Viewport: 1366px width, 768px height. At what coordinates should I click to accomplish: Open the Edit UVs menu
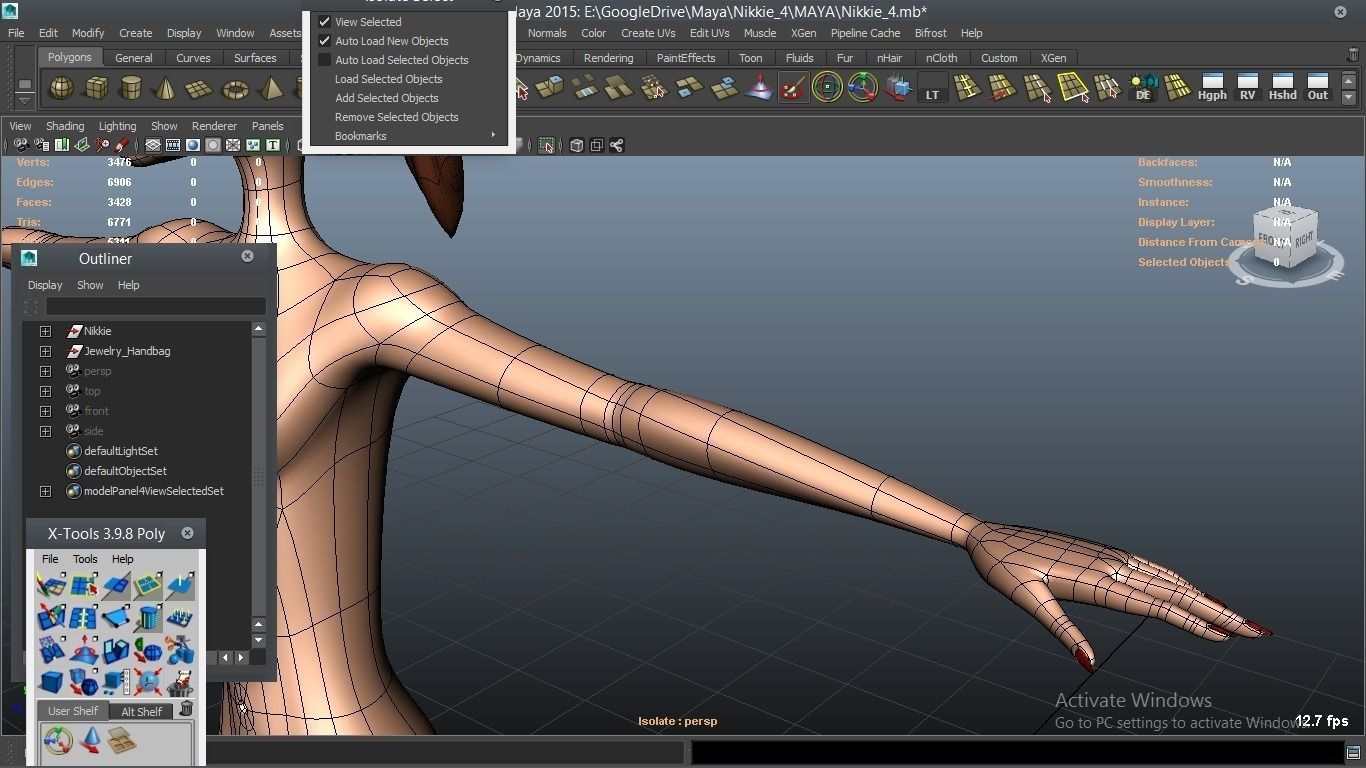(709, 33)
